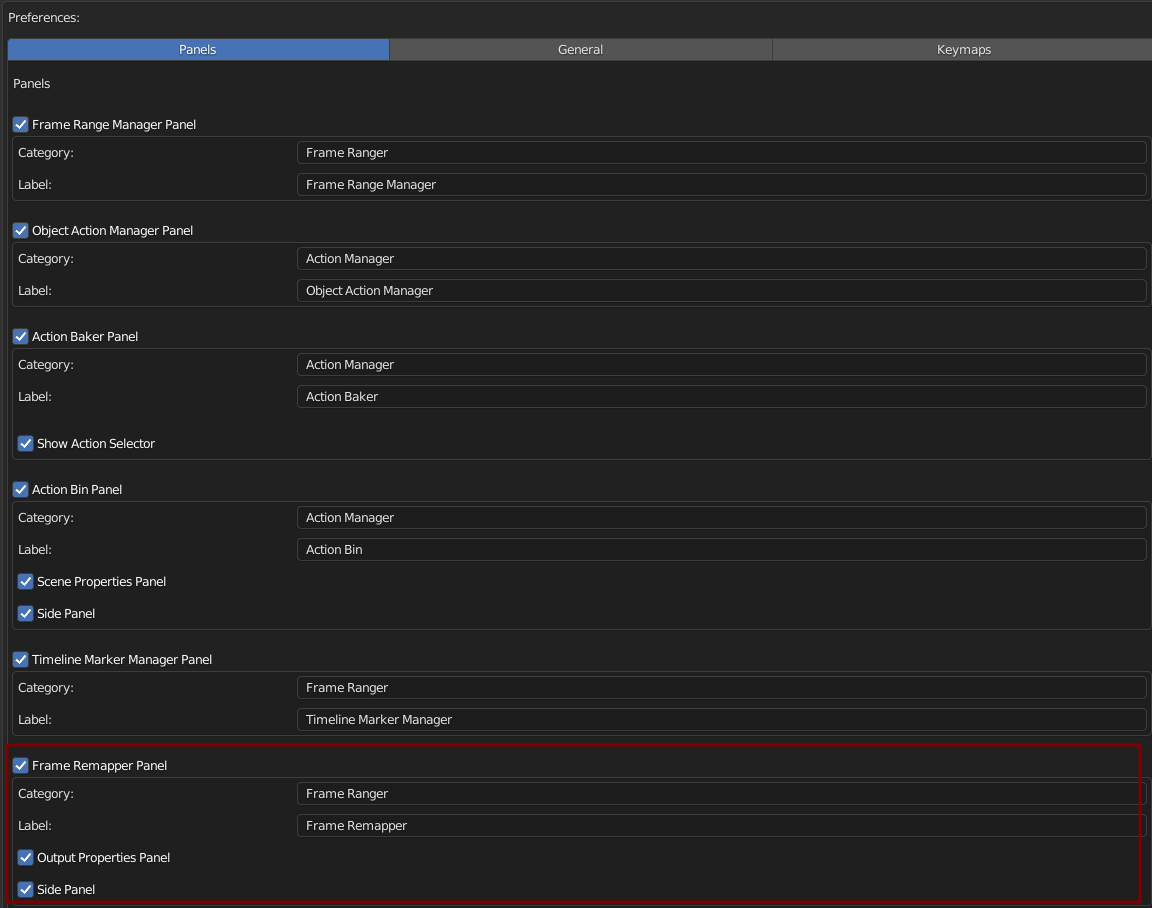
Task: Disable the Frame Range Manager Panel checkbox
Action: (x=21, y=125)
